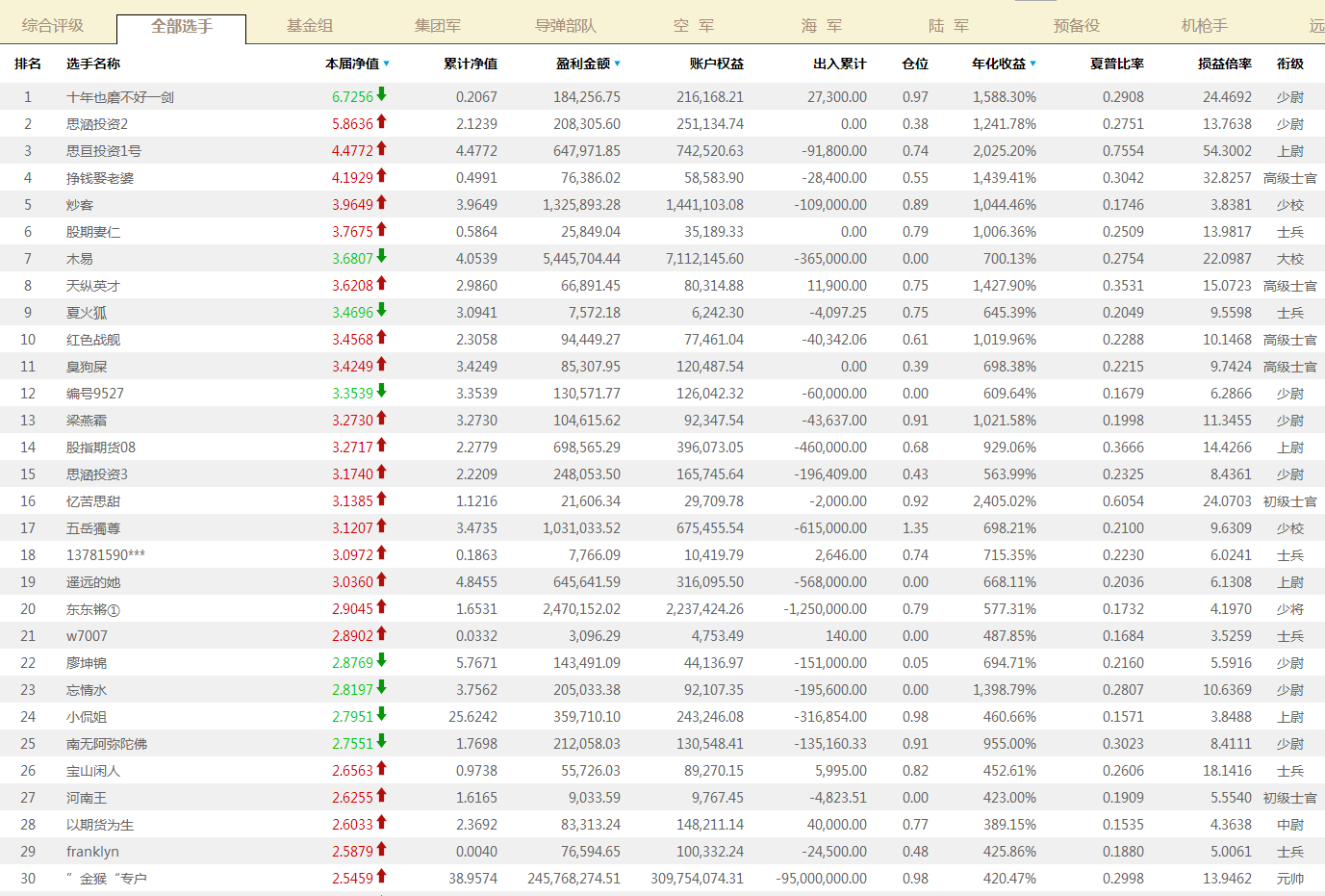1325x896 pixels.
Task: Click green down arrow for 南无阿弥陀佛
Action: [x=382, y=741]
